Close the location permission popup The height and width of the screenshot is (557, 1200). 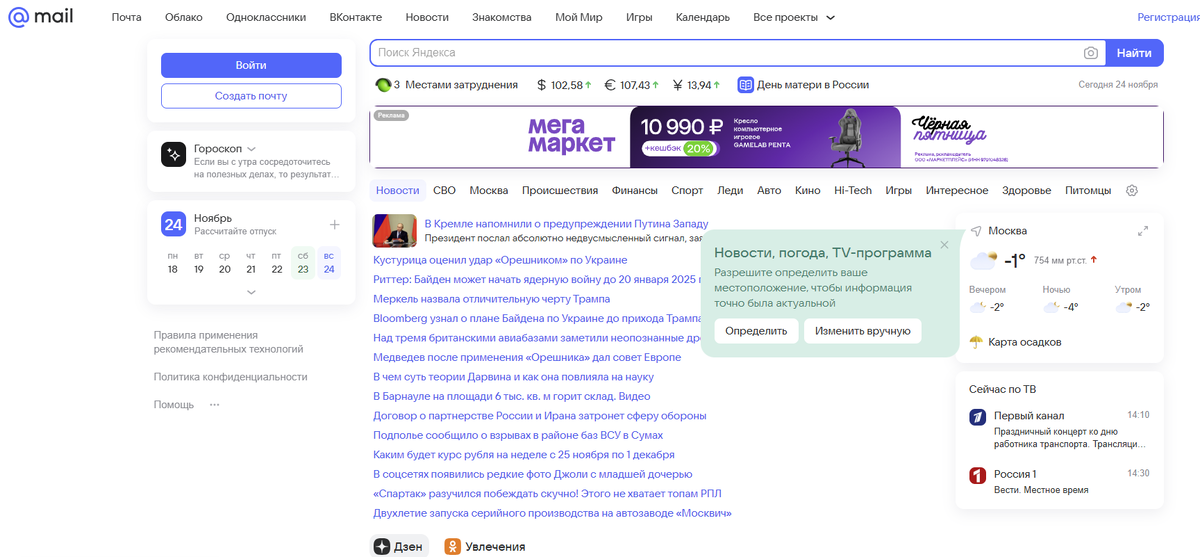coord(944,245)
